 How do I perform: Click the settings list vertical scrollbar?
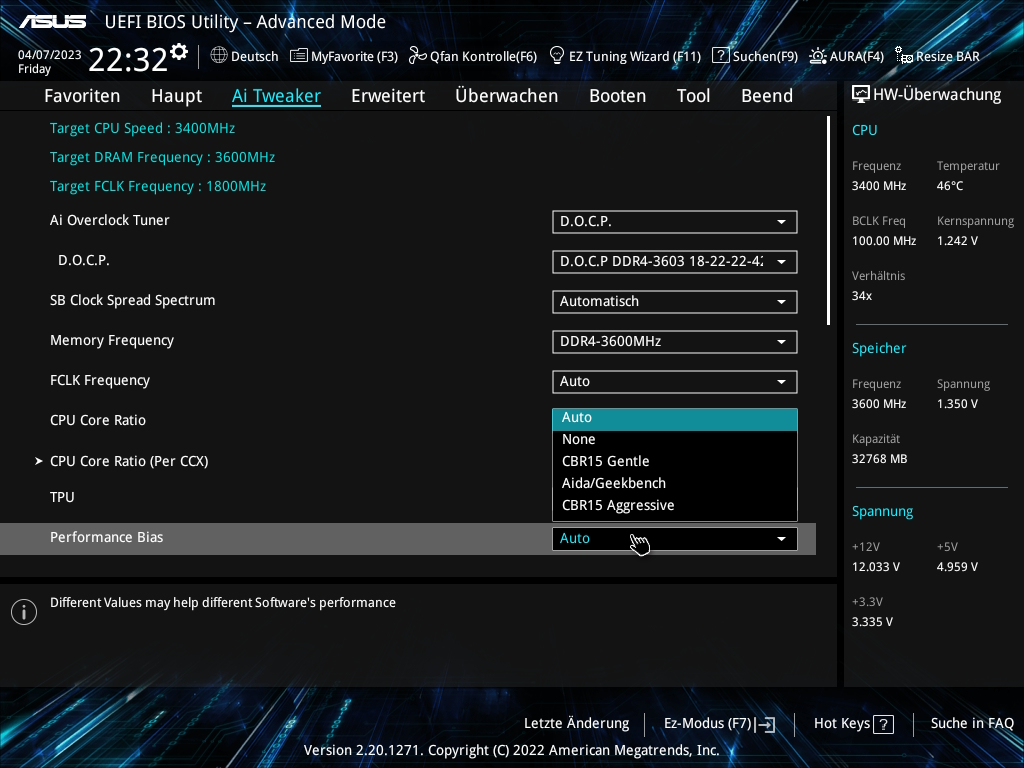[828, 221]
